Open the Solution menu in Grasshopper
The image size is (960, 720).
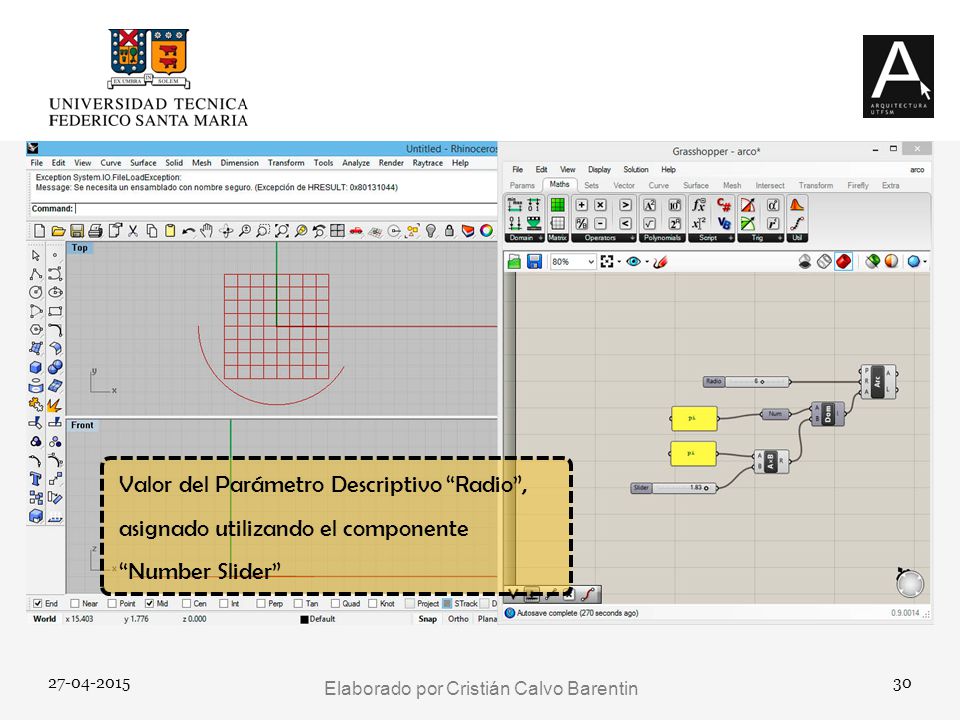tap(636, 170)
